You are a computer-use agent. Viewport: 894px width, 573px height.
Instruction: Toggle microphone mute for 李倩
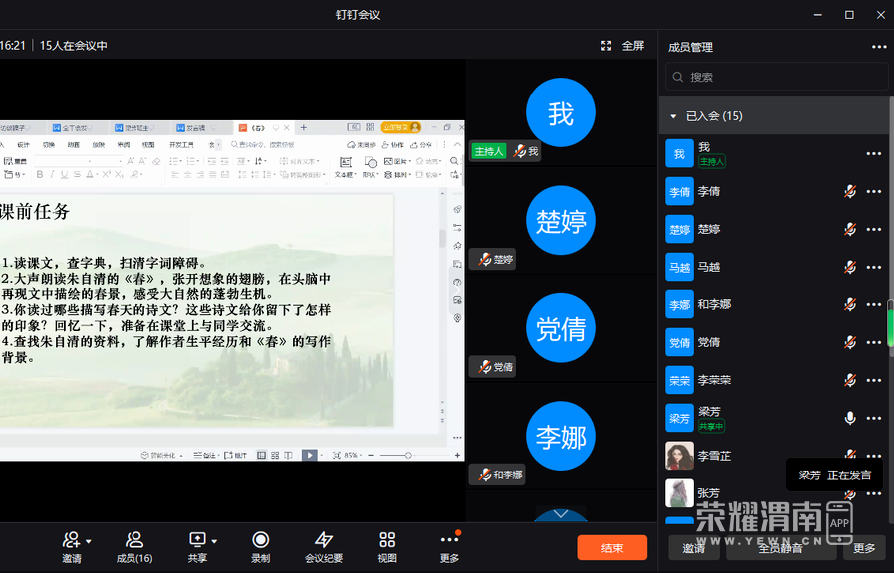849,191
